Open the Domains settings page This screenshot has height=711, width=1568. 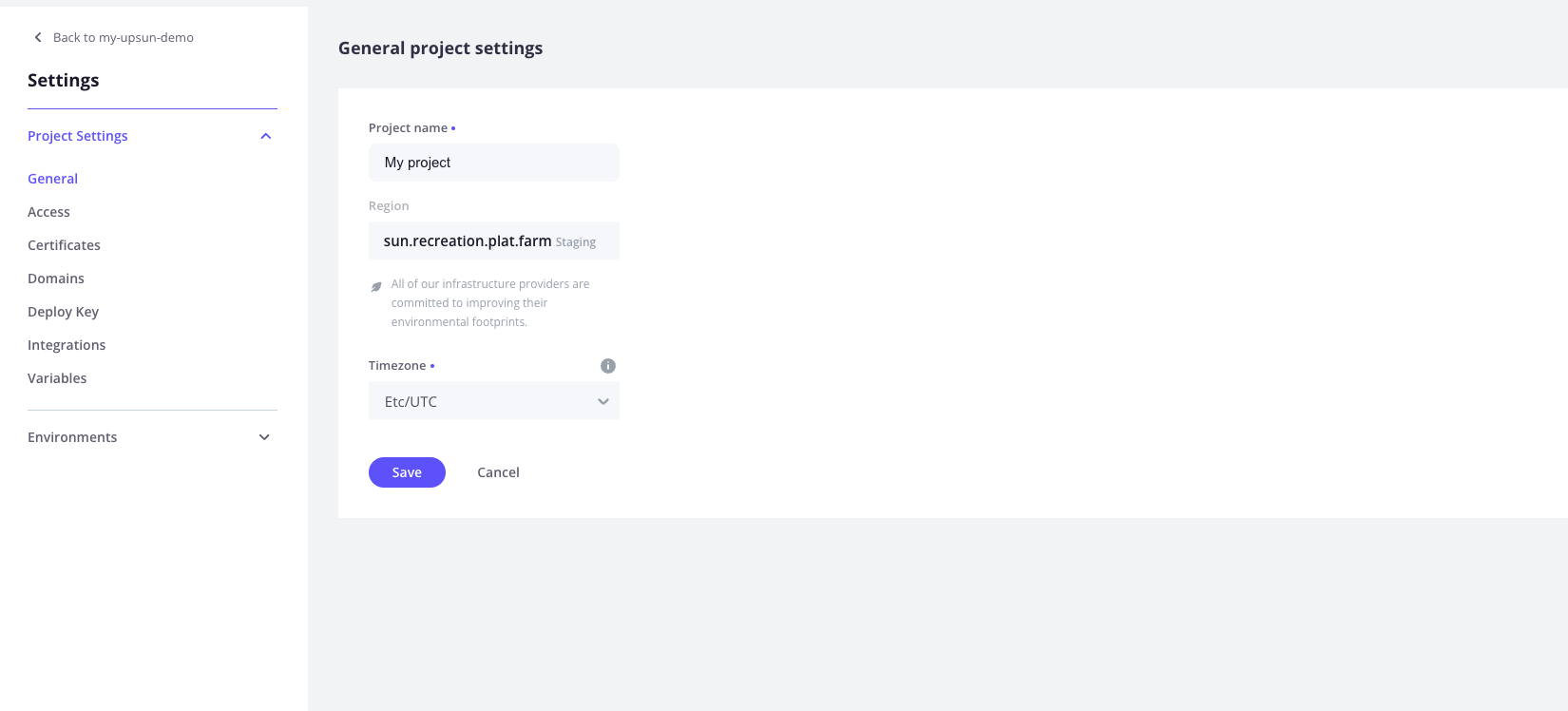pyautogui.click(x=55, y=278)
